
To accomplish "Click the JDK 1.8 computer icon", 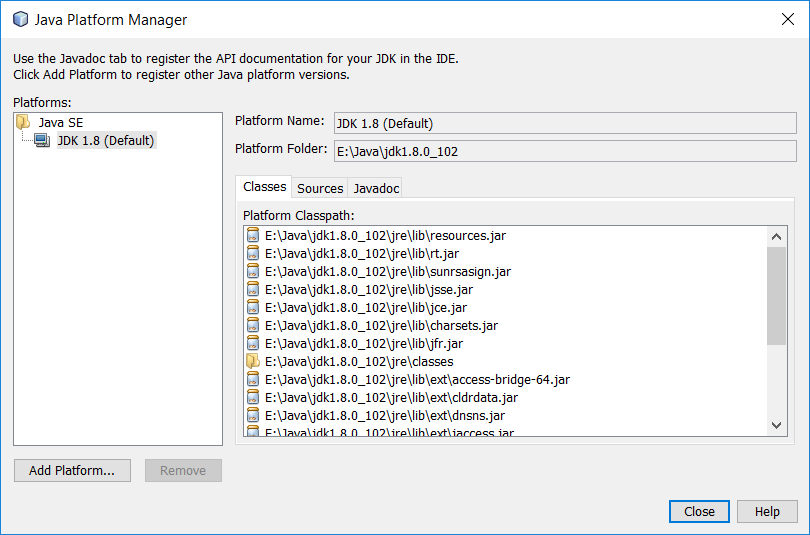I will click(x=42, y=140).
